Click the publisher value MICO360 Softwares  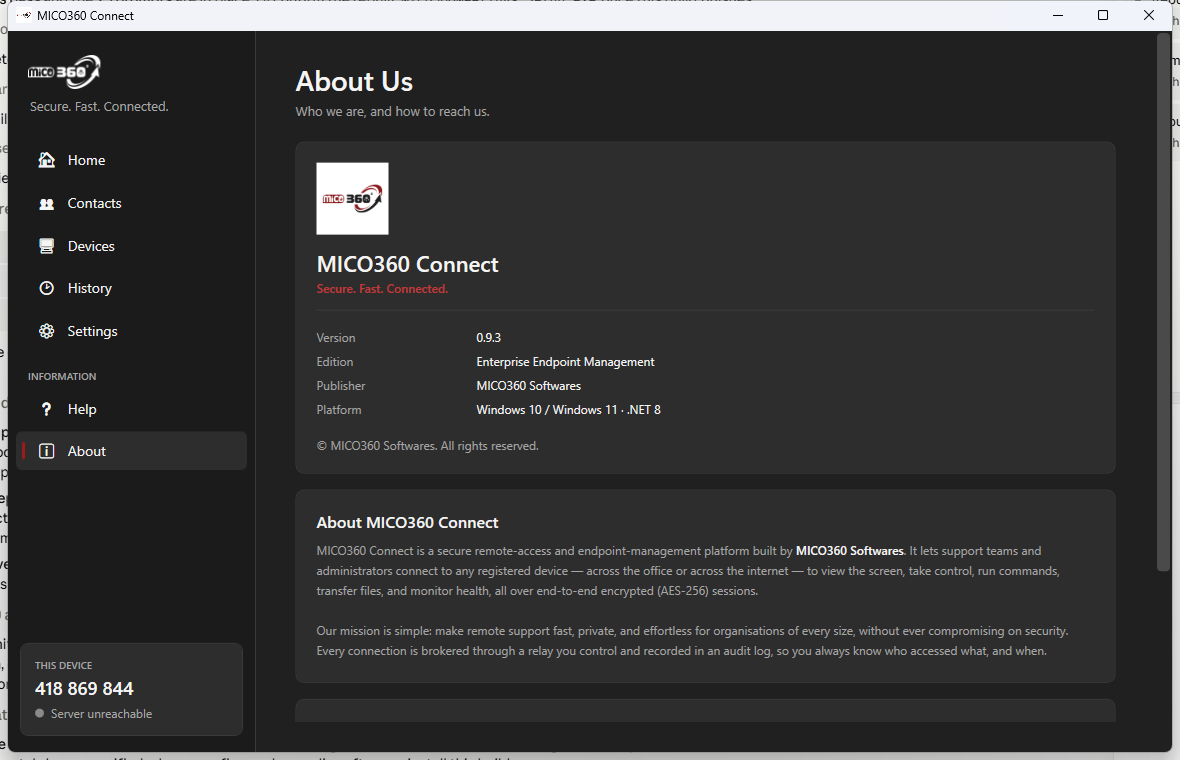point(528,386)
